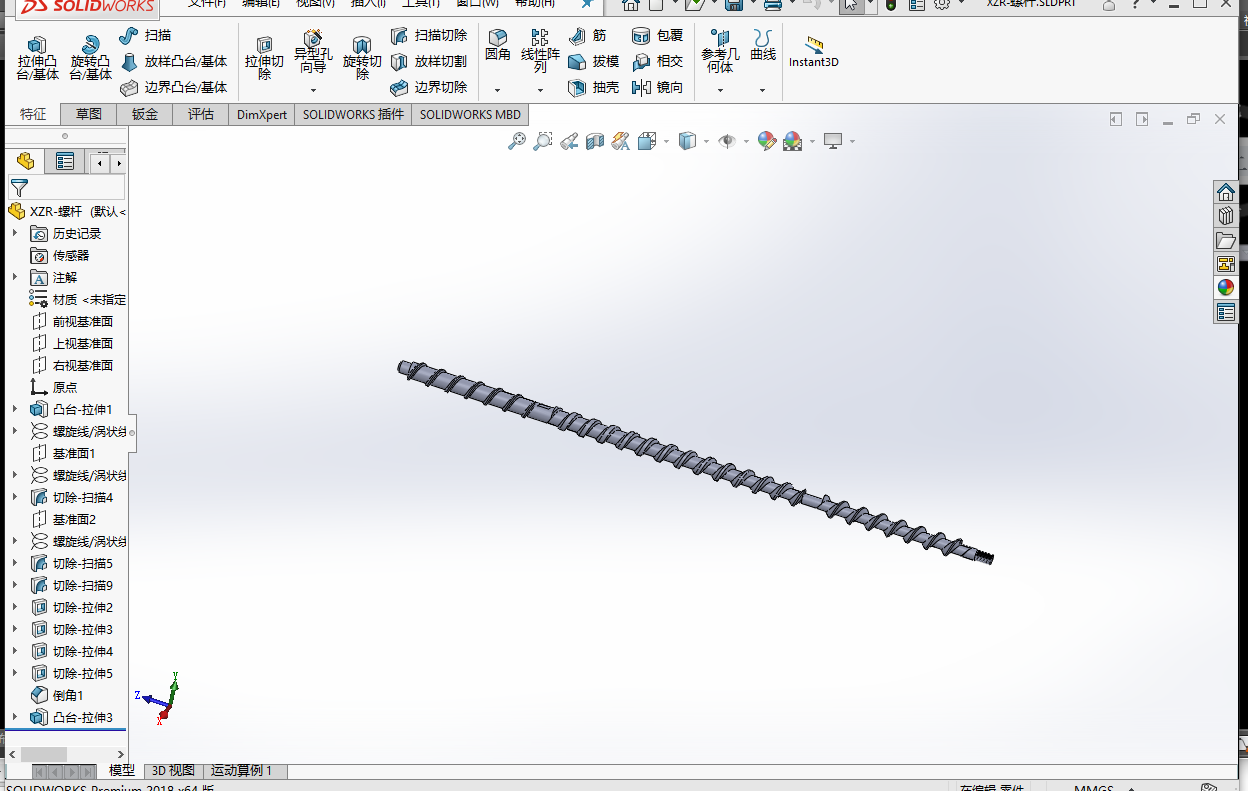Switch to the 钣金 sheet metal tab
Viewport: 1248px width, 791px height.
(x=145, y=114)
